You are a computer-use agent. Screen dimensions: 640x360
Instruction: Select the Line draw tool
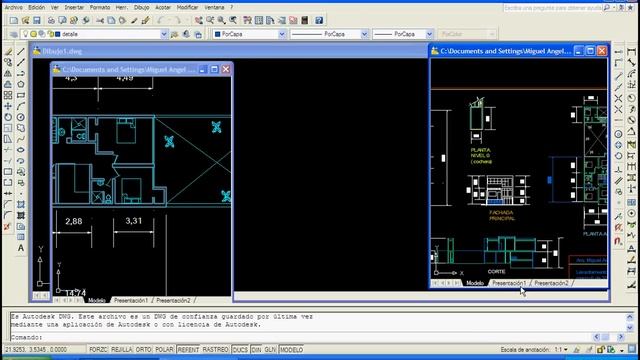(x=21, y=51)
